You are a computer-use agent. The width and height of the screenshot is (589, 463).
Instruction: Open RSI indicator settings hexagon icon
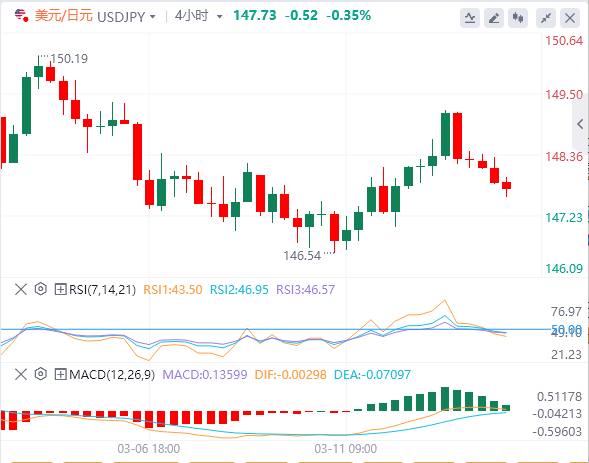41,289
